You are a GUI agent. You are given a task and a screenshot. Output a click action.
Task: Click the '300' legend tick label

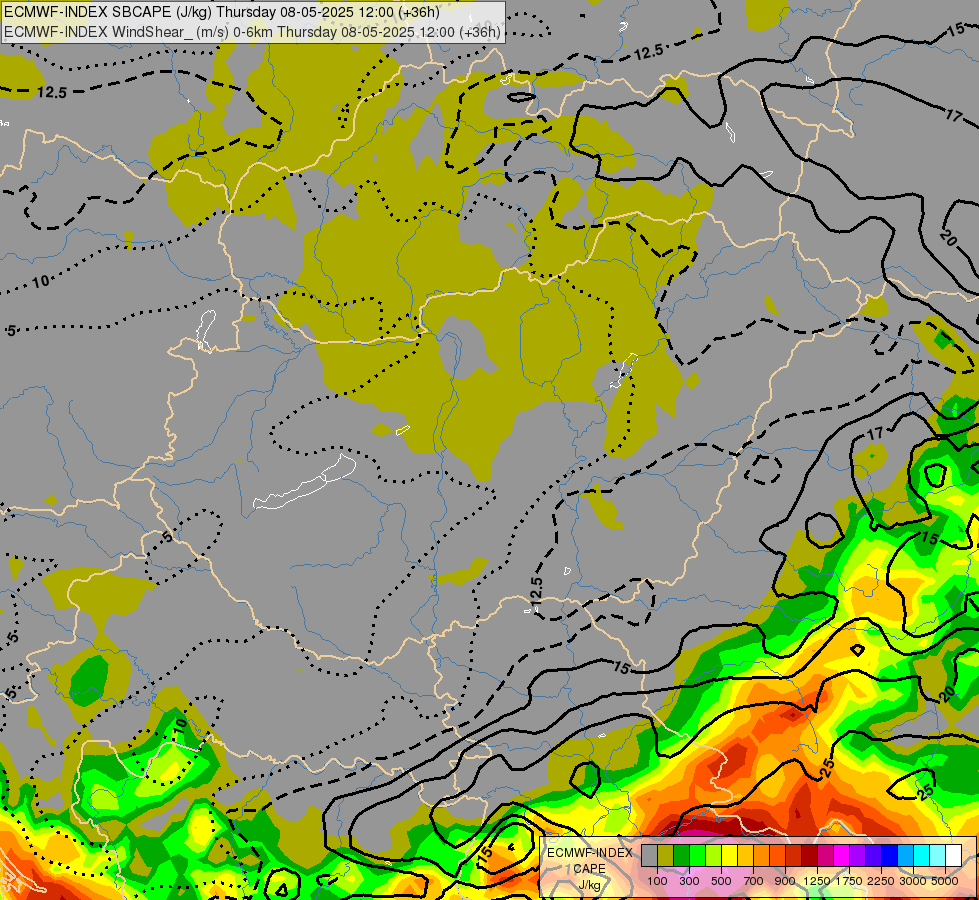[689, 881]
